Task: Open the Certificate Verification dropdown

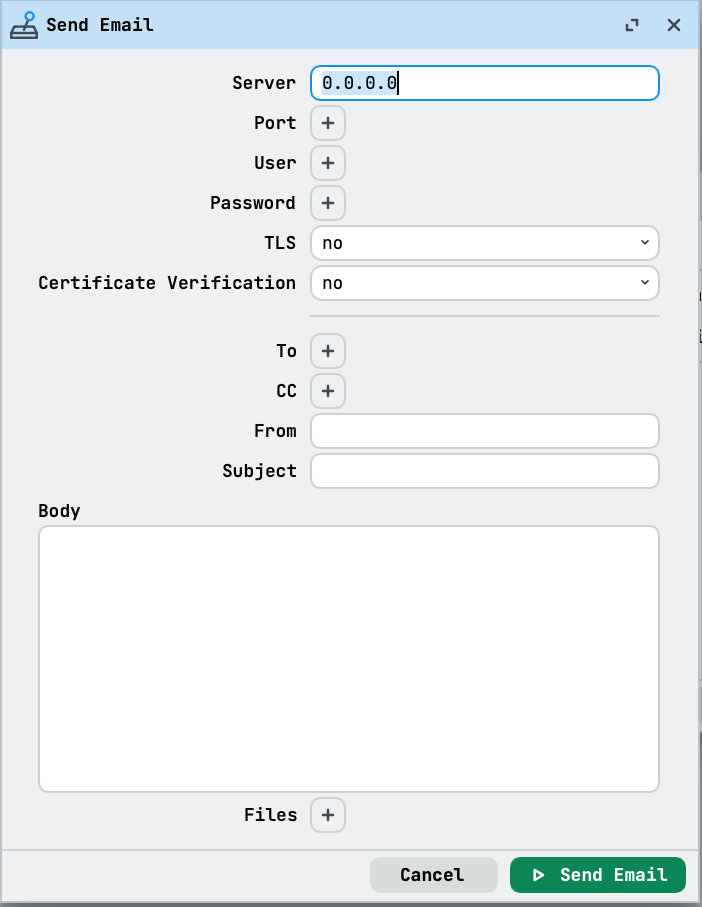Action: (x=485, y=283)
